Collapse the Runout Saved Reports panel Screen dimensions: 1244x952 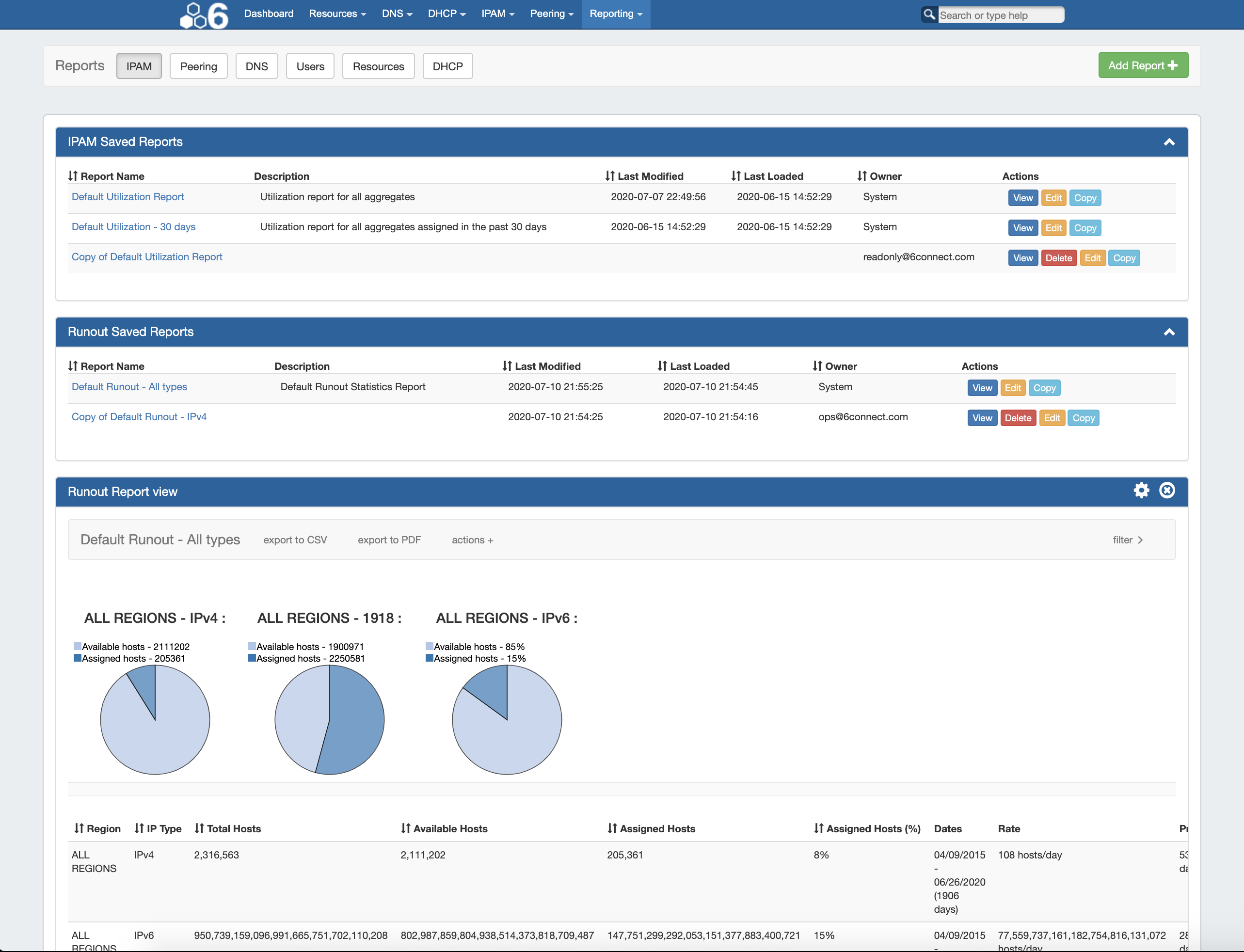(1169, 332)
